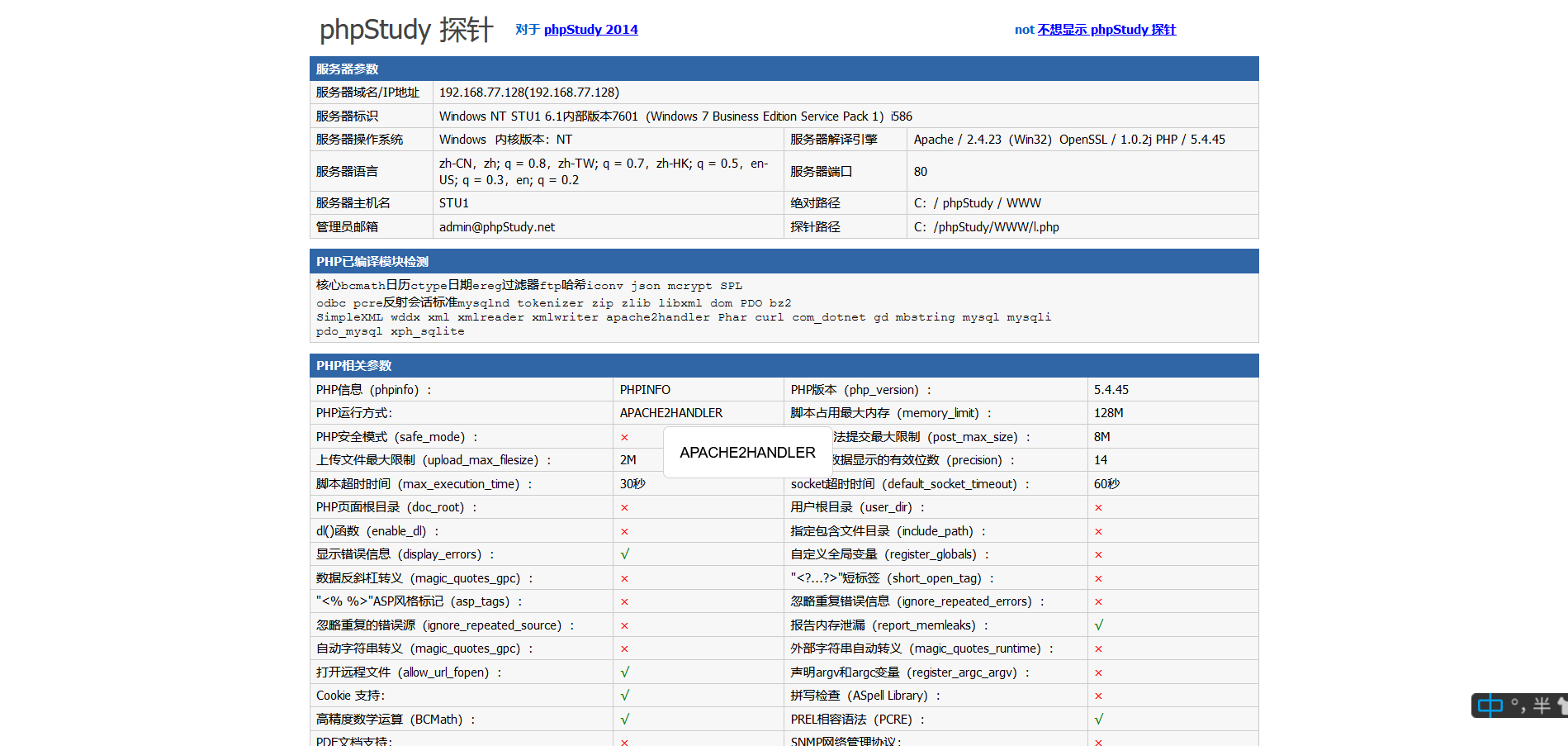Click the green checkmark beside display_errors
Viewport: 1568px width, 746px height.
click(625, 554)
